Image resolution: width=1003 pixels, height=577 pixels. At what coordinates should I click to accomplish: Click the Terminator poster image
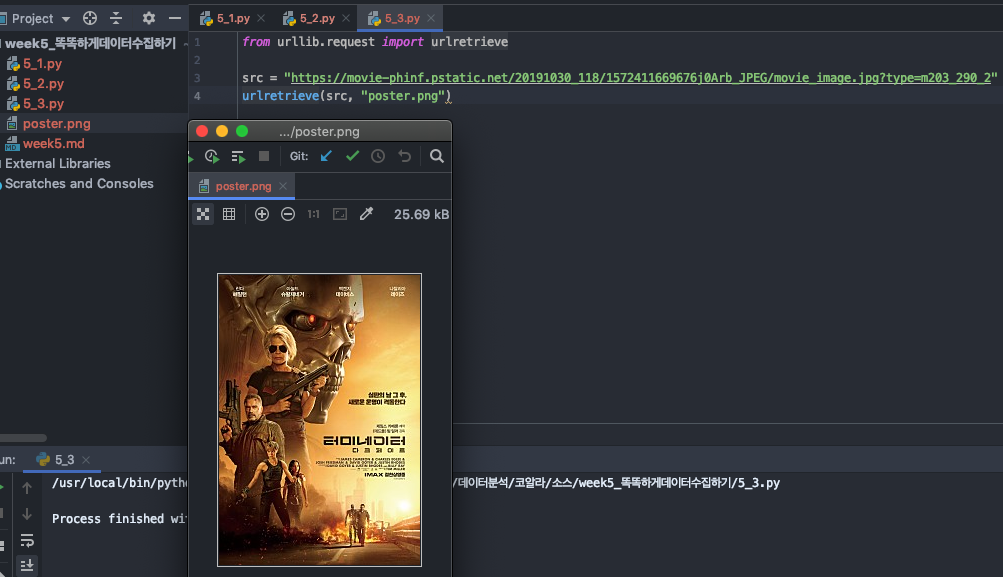click(x=319, y=420)
